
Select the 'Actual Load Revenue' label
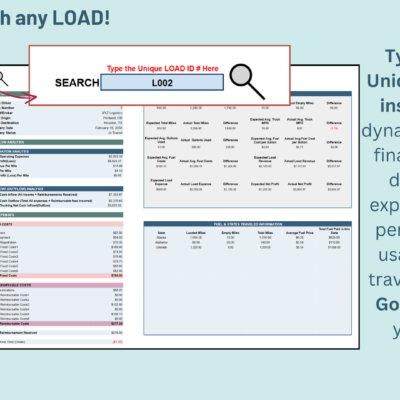[x=300, y=161]
